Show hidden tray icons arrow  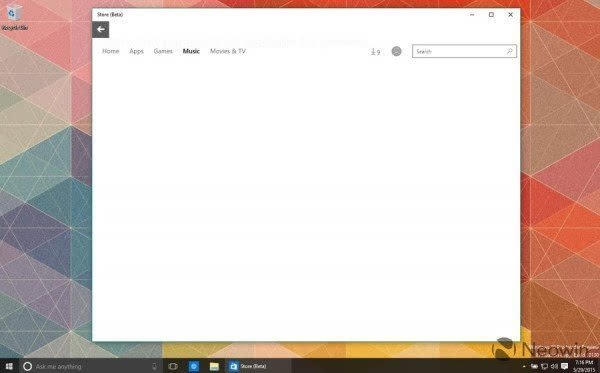(x=524, y=366)
